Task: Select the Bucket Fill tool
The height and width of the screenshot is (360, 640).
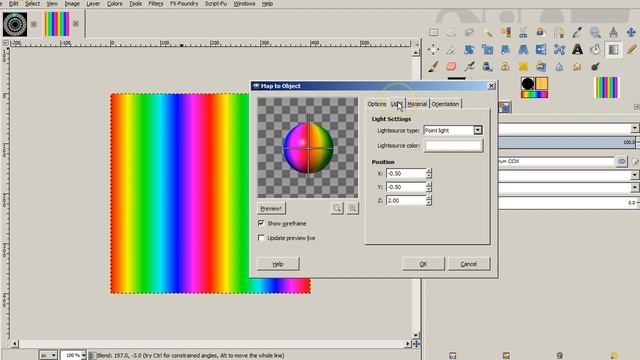Action: coord(595,49)
